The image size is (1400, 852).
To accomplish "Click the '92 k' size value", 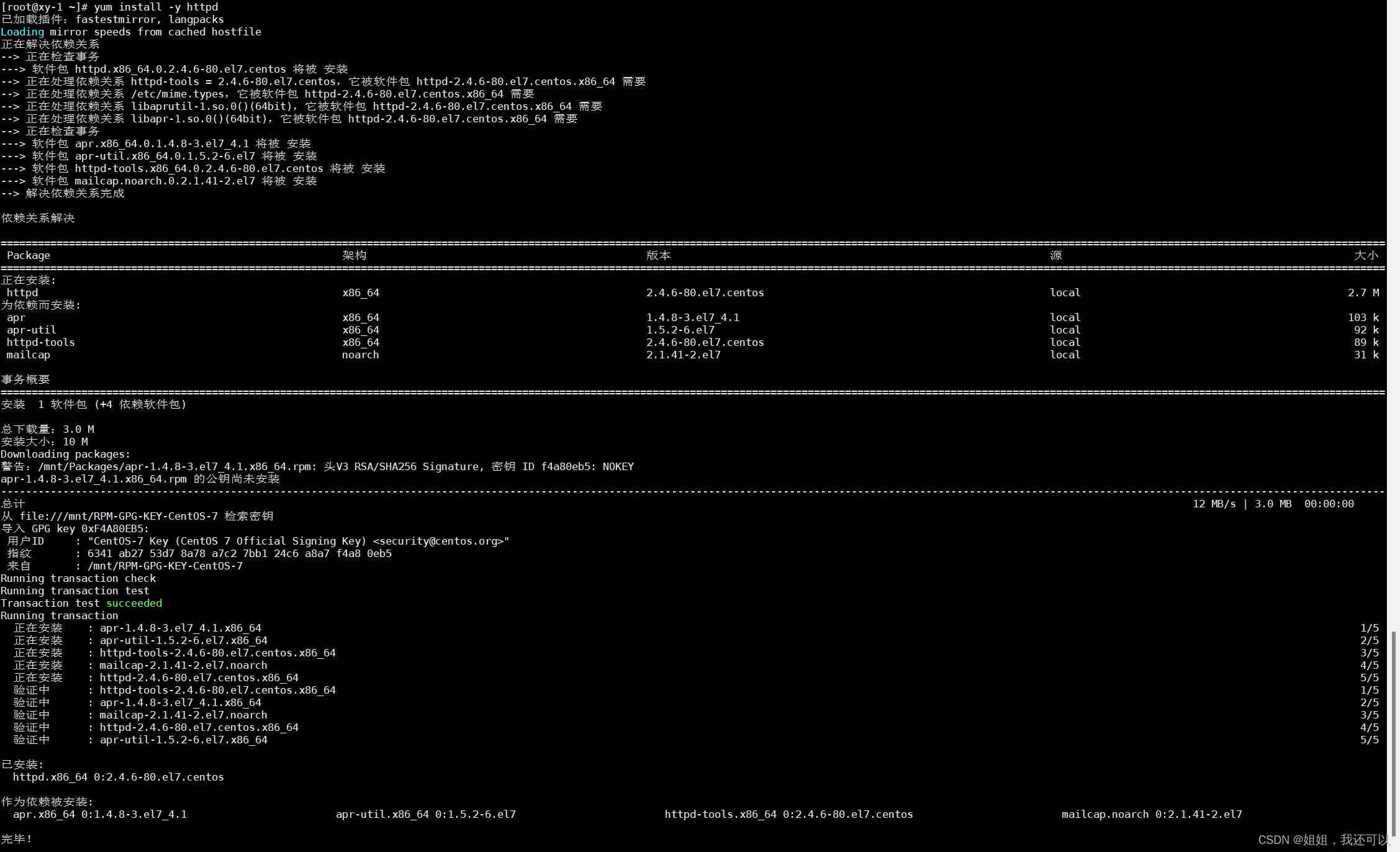I will point(1366,330).
